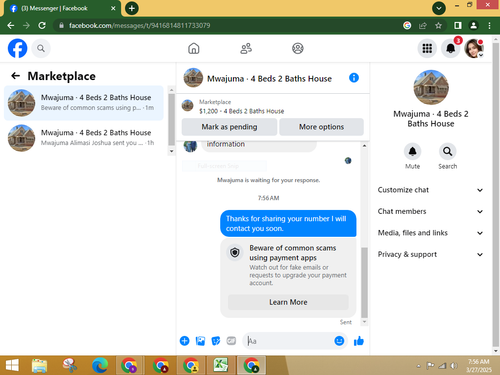500x375 pixels.
Task: Open the tab search dropdown arrow
Action: pos(439,8)
